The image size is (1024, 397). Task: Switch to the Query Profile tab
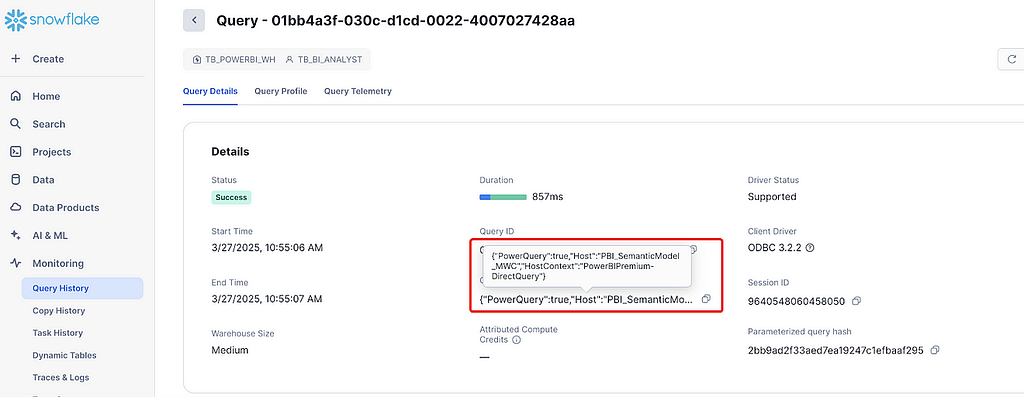281,91
